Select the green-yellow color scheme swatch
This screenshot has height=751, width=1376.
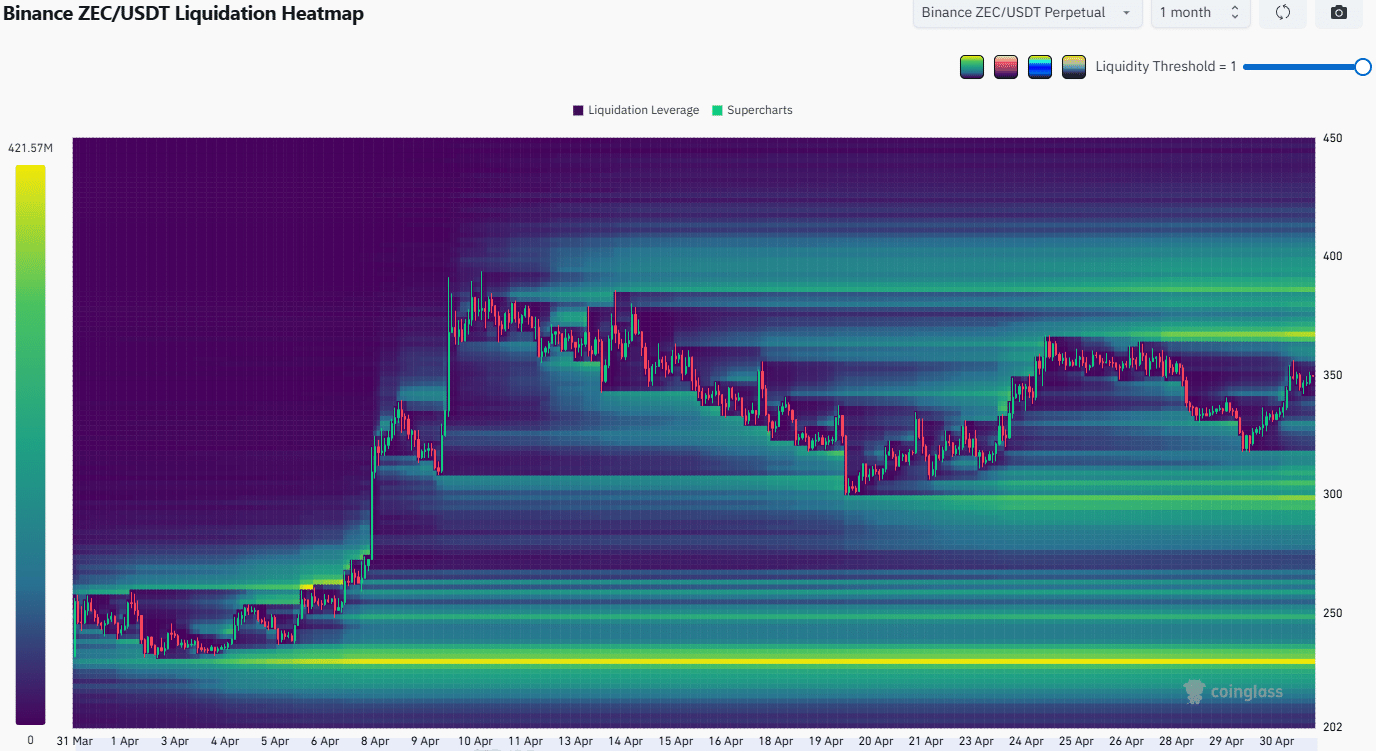(972, 67)
